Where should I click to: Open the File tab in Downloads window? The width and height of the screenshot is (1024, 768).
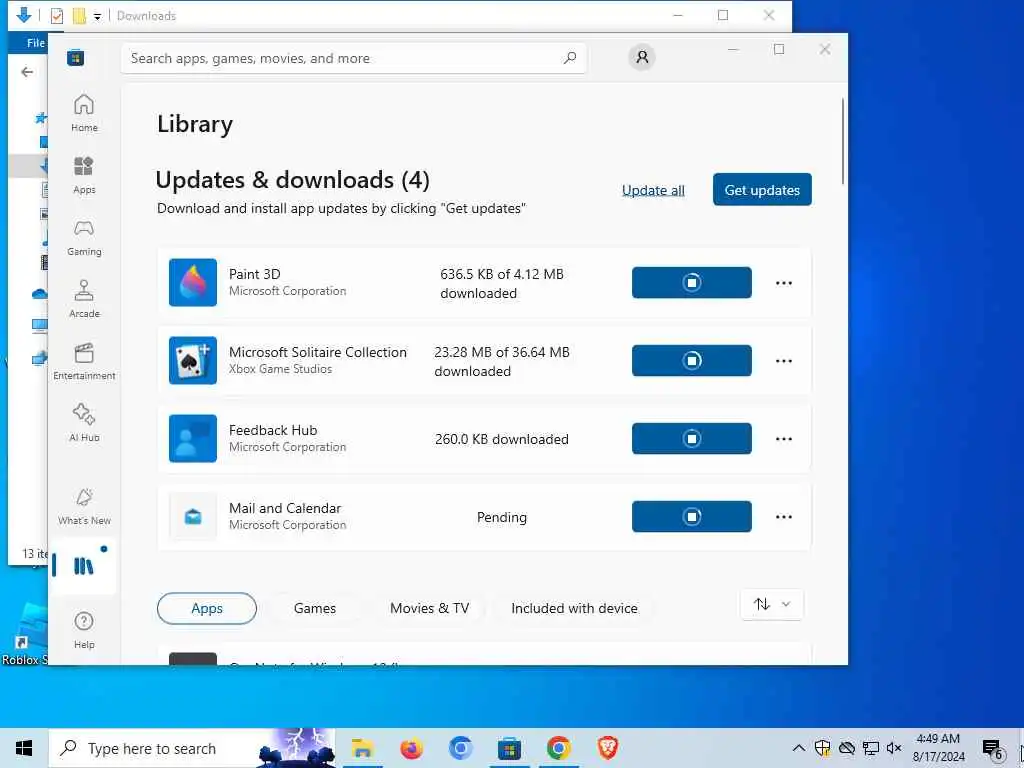coord(34,43)
